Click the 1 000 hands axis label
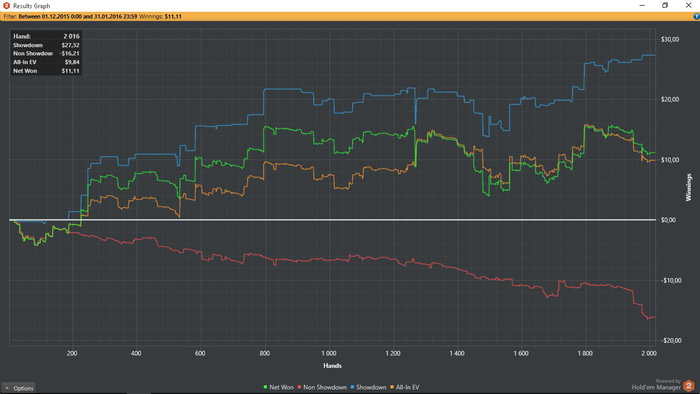Screen dimensions: 700x394 click(x=329, y=353)
